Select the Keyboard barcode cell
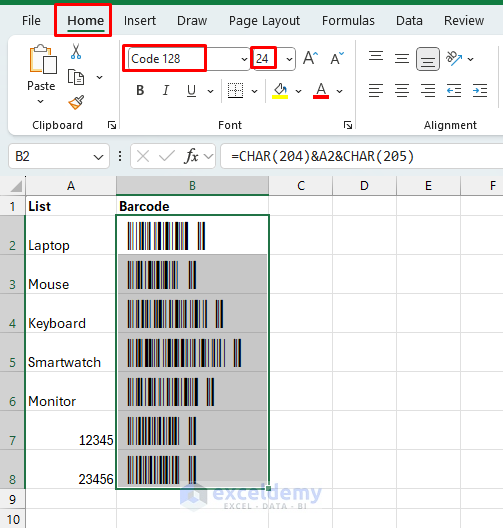The height and width of the screenshot is (528, 503). click(192, 314)
